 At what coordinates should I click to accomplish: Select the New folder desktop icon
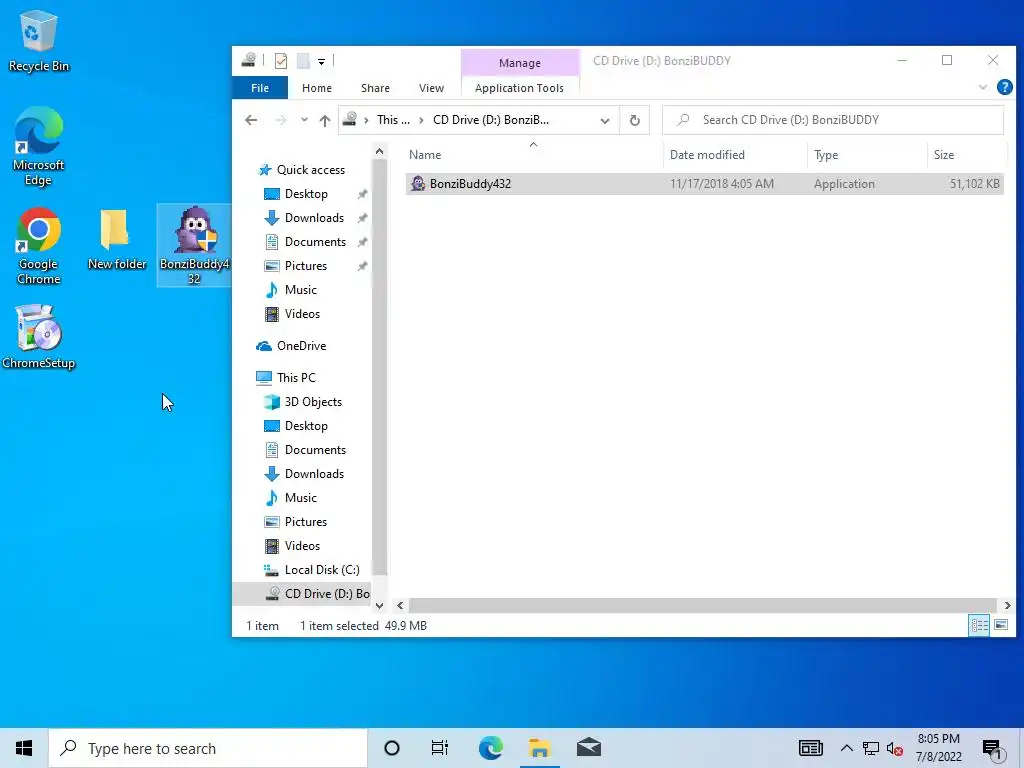pyautogui.click(x=117, y=240)
